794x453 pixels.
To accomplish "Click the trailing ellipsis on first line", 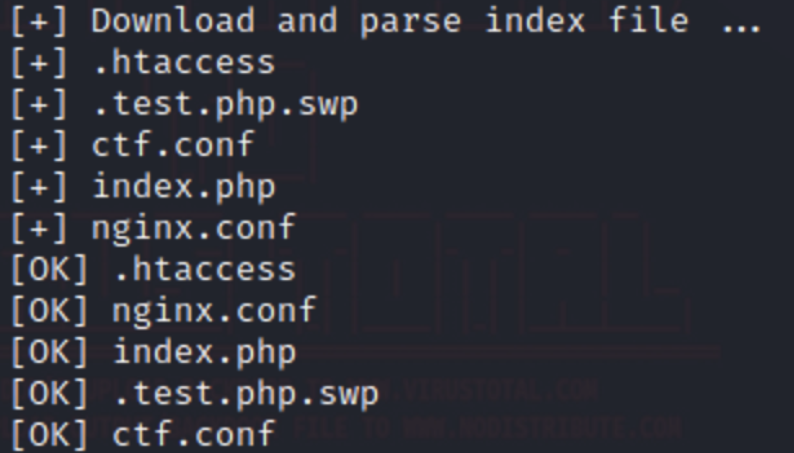I will coord(742,28).
